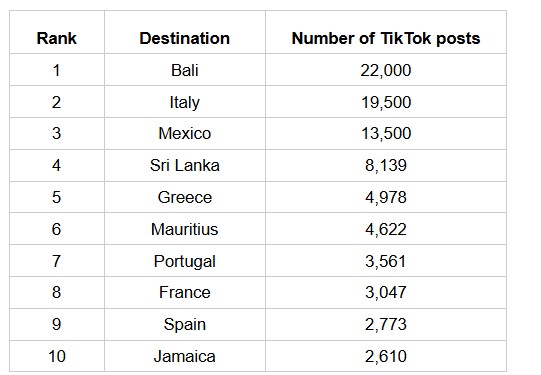Click the 19,500 posts value

pyautogui.click(x=386, y=102)
